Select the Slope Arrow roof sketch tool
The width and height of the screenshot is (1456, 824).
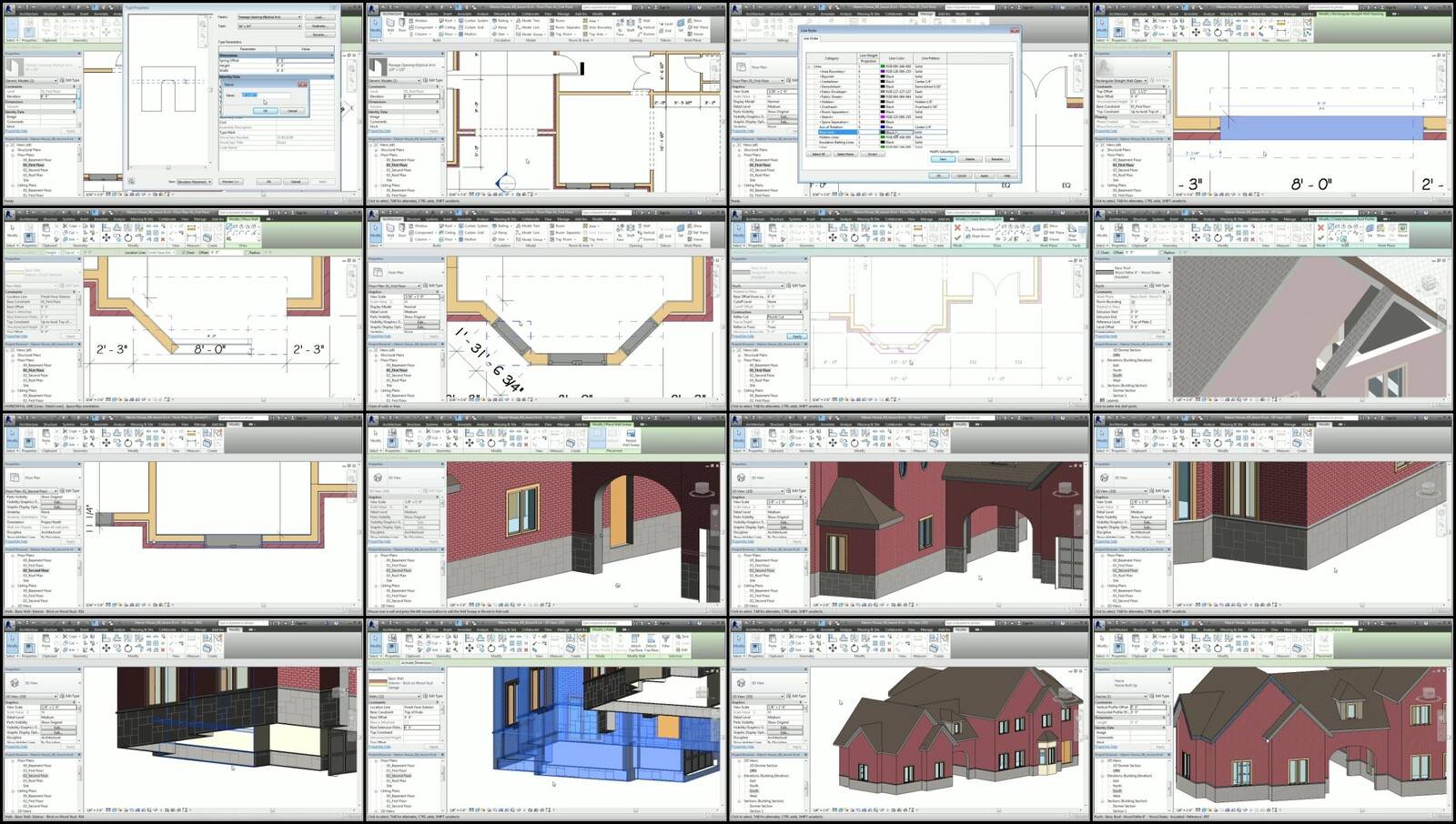981,236
